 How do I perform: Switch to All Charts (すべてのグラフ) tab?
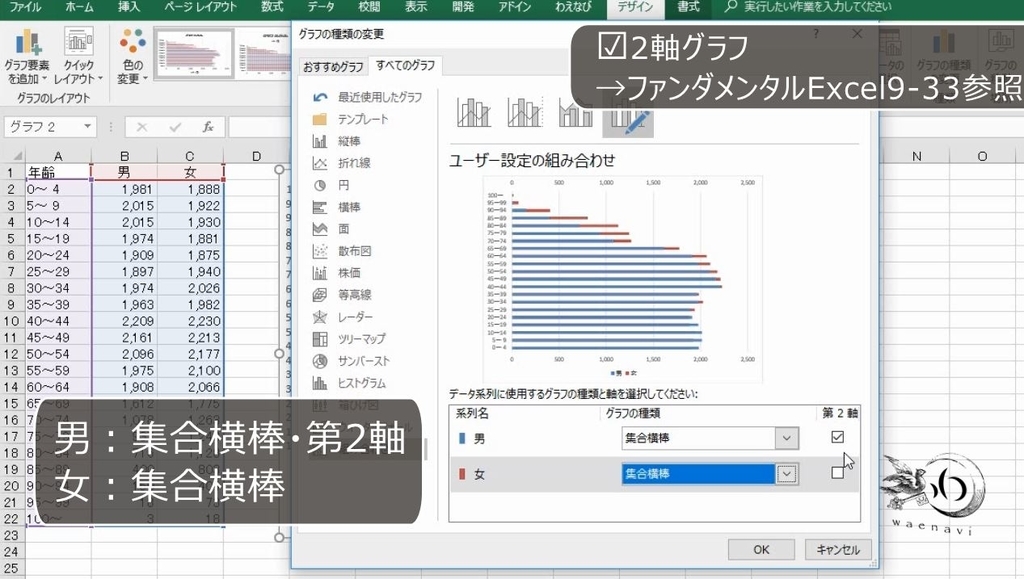click(x=406, y=65)
